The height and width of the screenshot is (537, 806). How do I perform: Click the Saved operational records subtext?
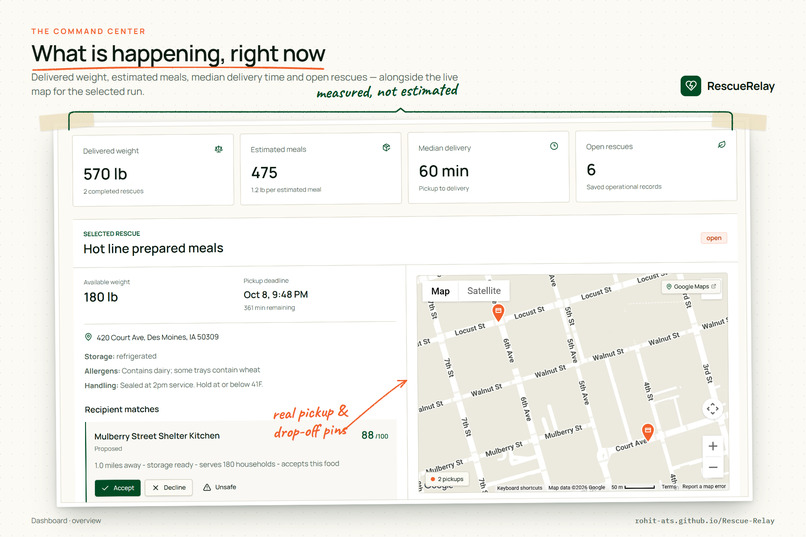[x=624, y=187]
